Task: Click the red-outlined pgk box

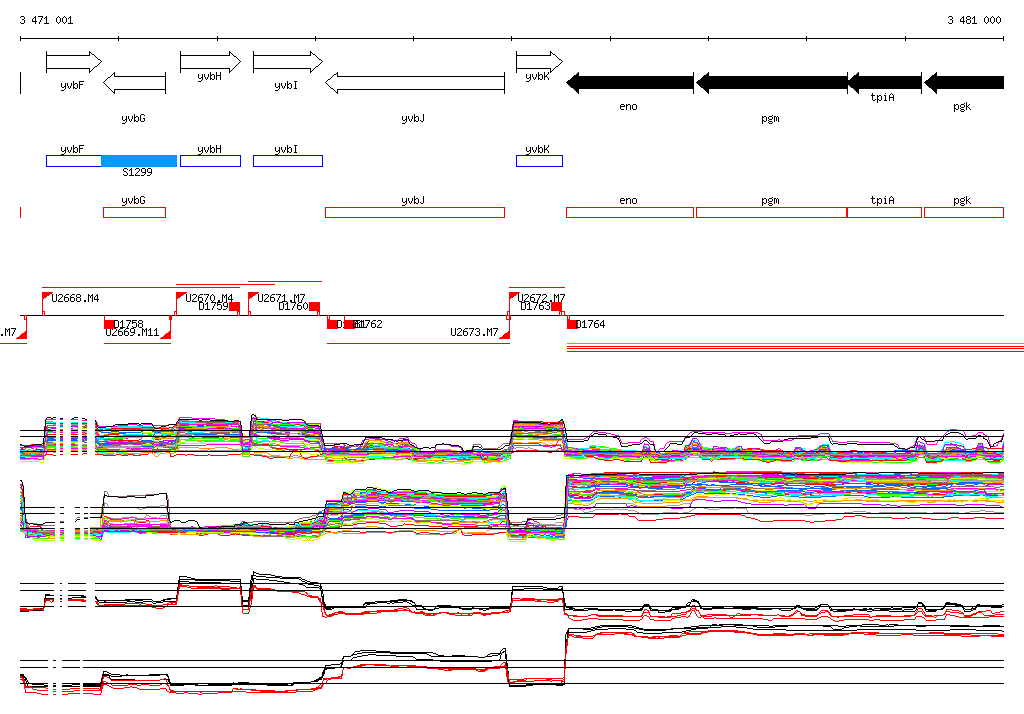Action: [964, 212]
